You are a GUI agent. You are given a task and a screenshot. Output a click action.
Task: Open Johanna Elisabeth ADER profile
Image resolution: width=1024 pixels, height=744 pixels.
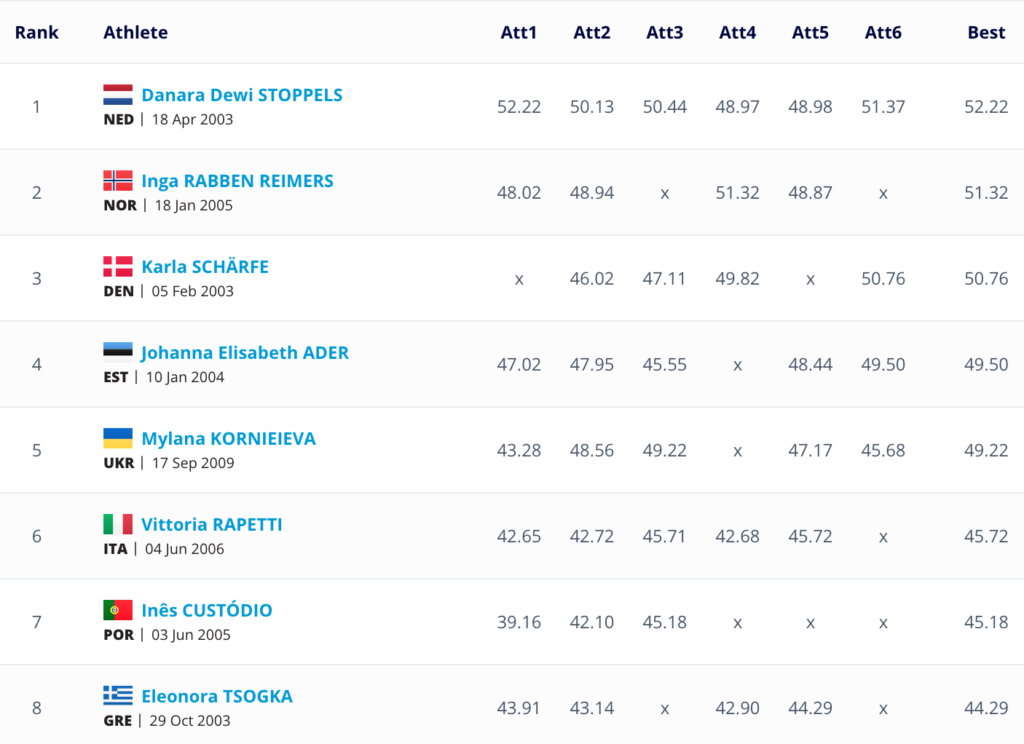[245, 353]
